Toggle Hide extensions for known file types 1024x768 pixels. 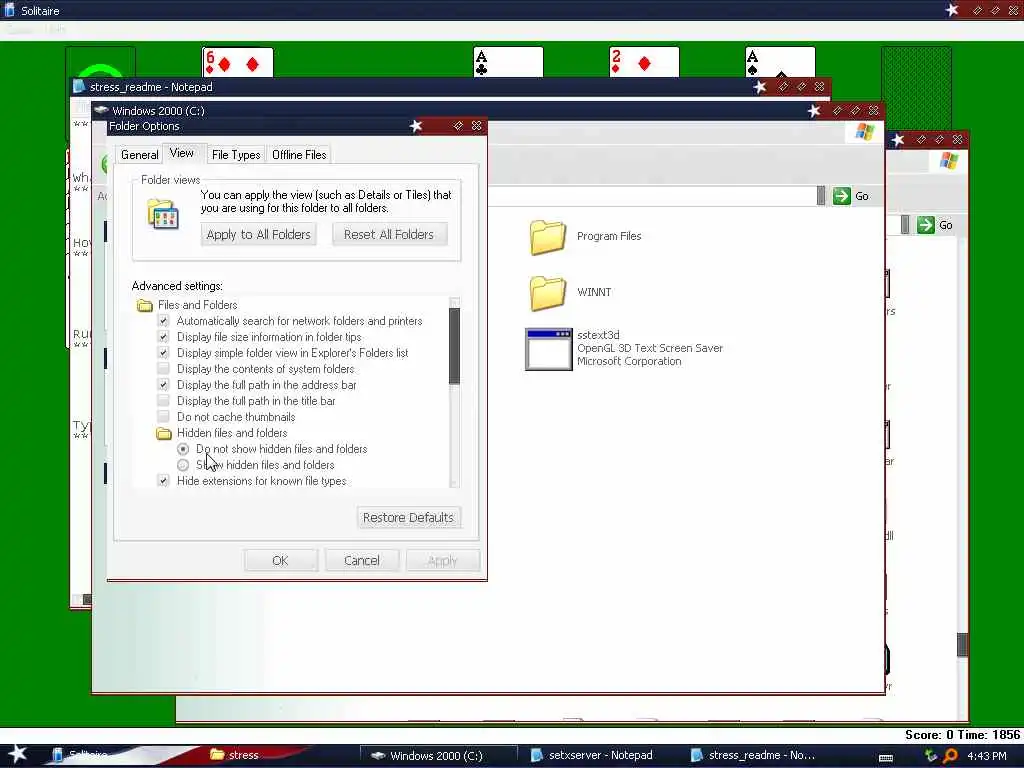pos(163,481)
